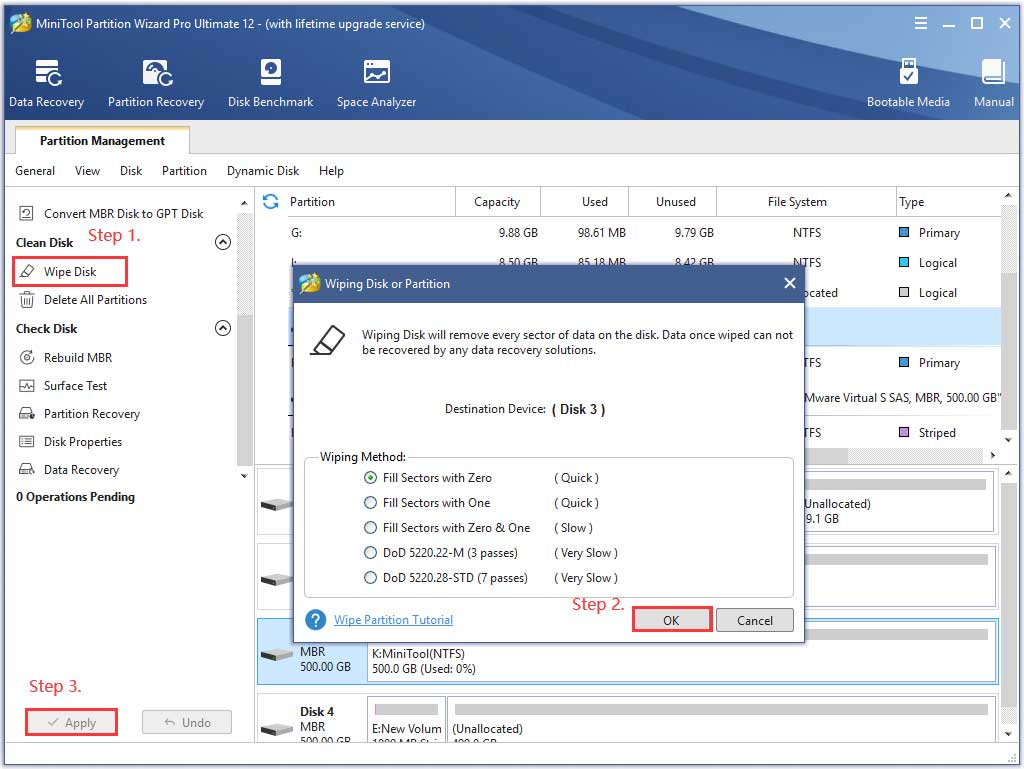Click Convert MBR Disk to GPT Disk label
This screenshot has width=1024, height=769.
coord(123,213)
